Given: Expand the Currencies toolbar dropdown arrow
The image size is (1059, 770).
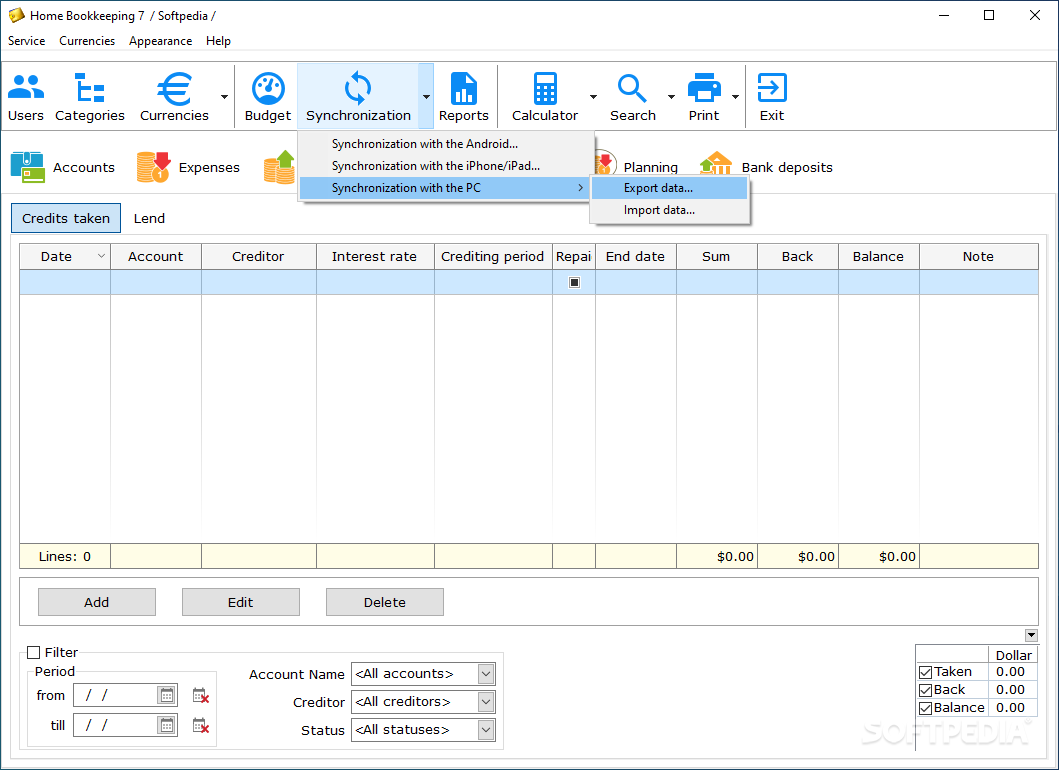Looking at the screenshot, I should coord(224,97).
